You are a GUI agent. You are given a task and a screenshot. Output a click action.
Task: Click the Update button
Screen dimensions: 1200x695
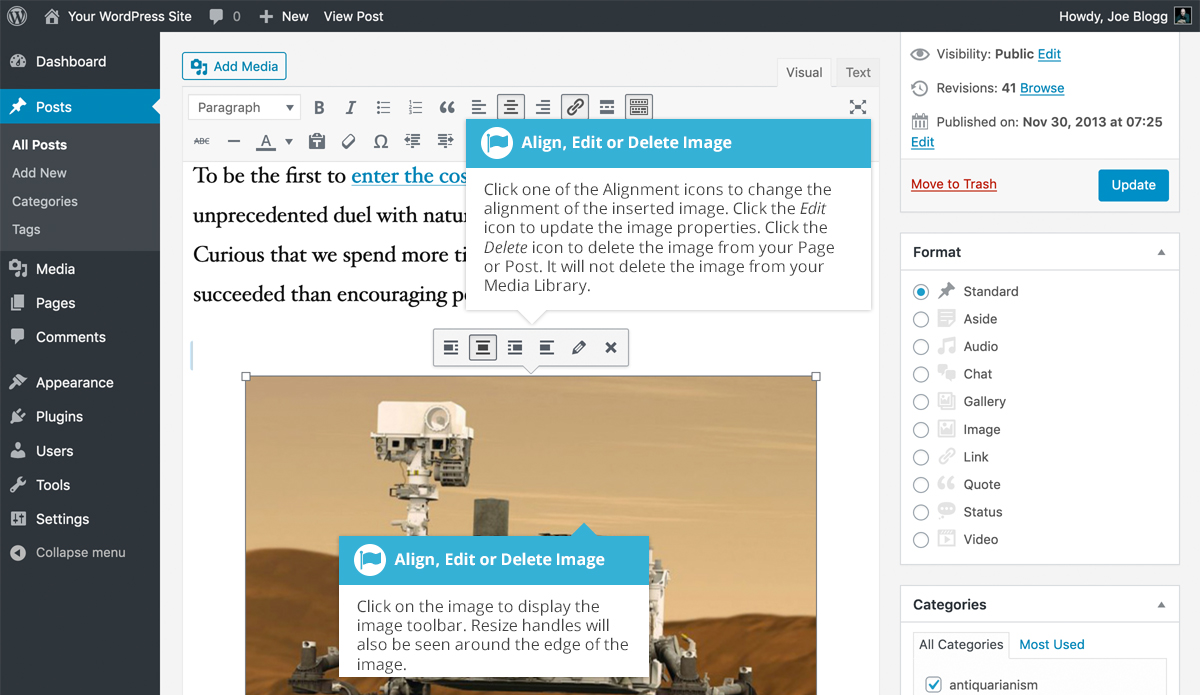1133,185
